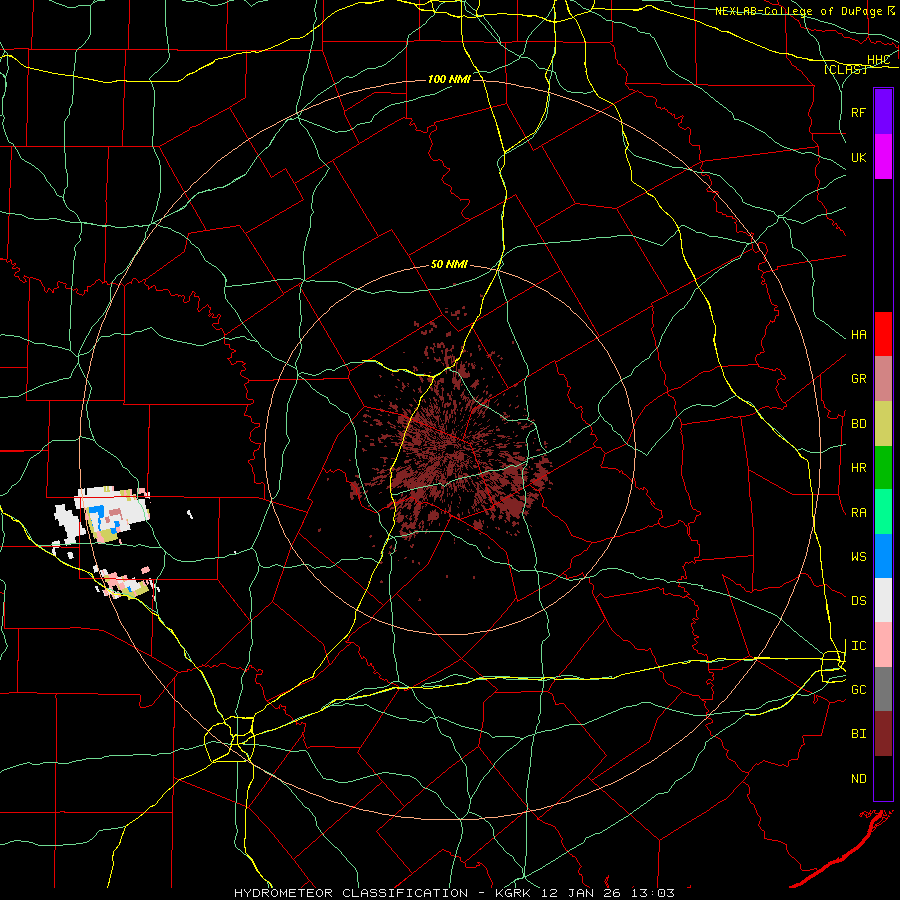Click the BD legend label
This screenshot has height=900, width=900.
tap(859, 424)
